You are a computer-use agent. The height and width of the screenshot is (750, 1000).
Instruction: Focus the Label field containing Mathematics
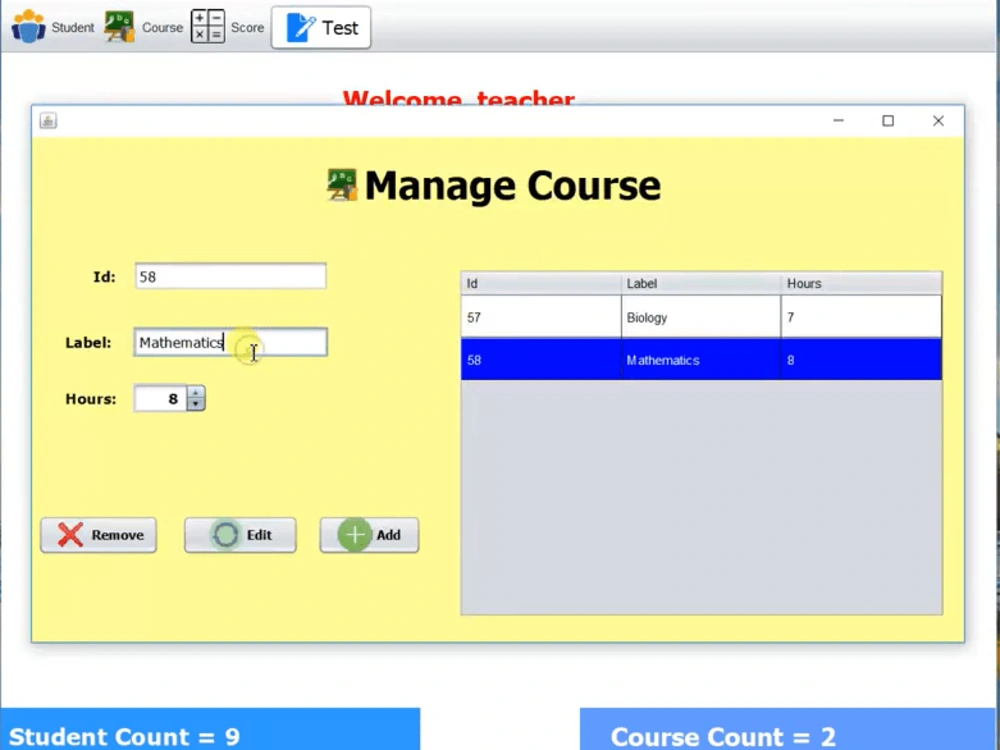[231, 342]
